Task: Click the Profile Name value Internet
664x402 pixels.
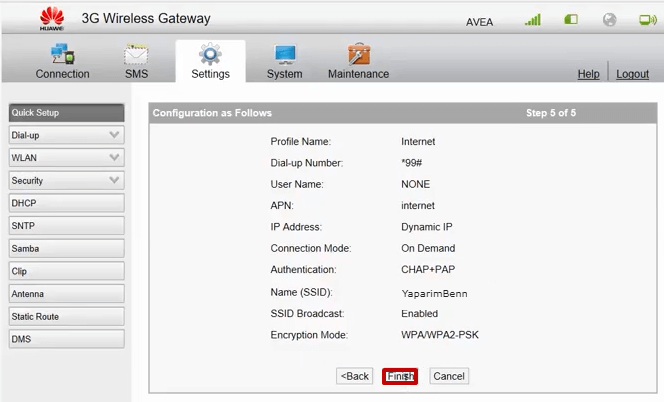Action: tap(418, 141)
